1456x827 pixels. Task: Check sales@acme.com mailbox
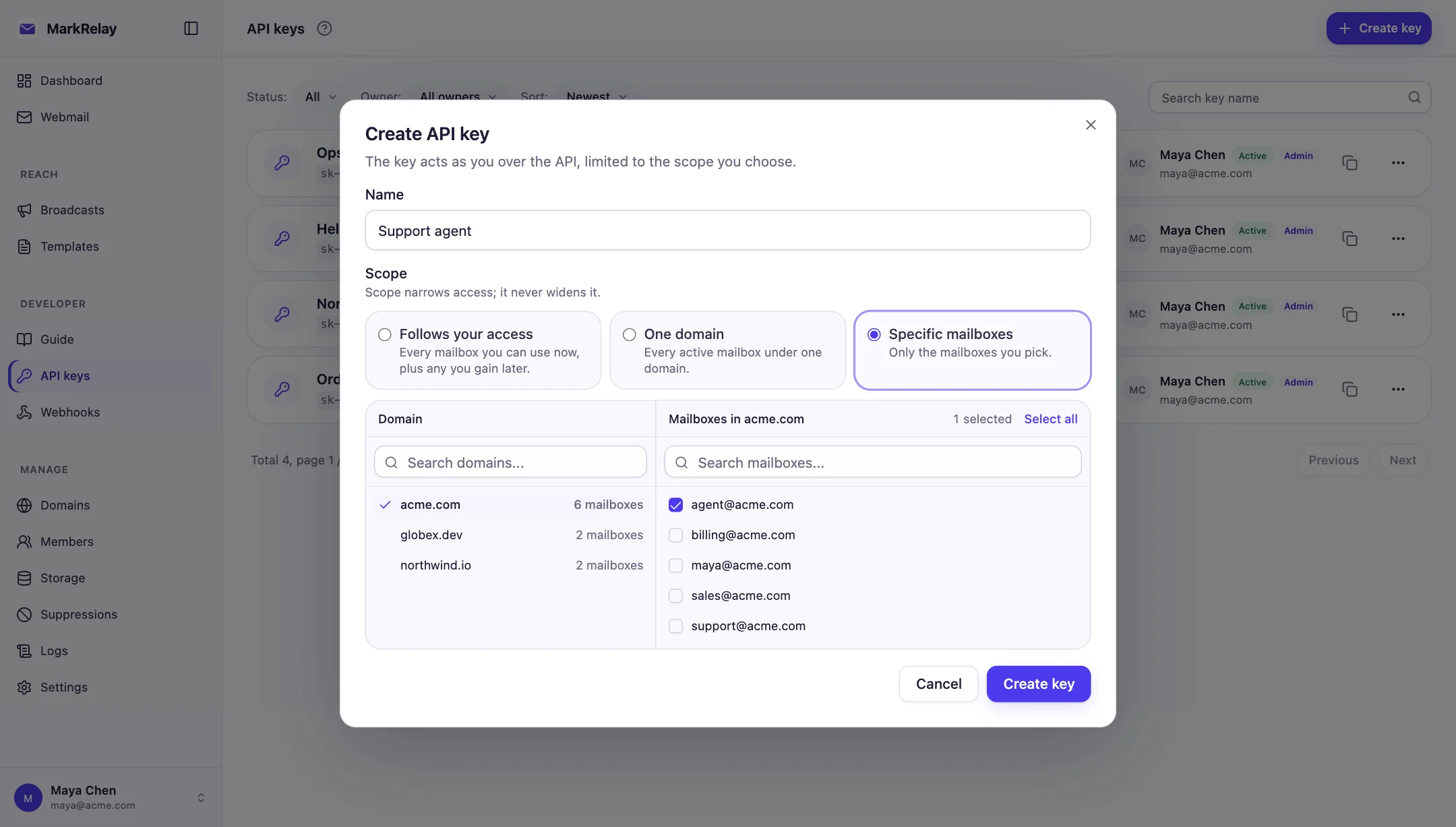(x=675, y=596)
